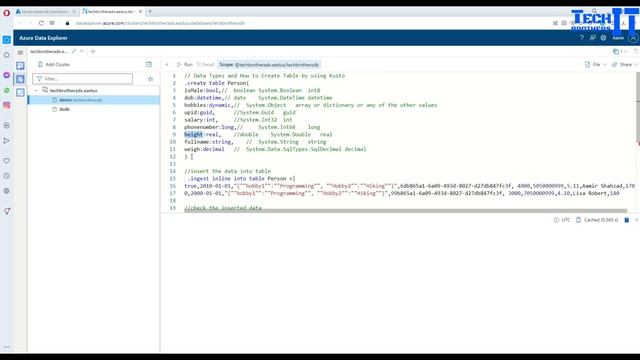Close the results pane with the X
Image resolution: width=640 pixels, height=360 pixels.
[636, 220]
